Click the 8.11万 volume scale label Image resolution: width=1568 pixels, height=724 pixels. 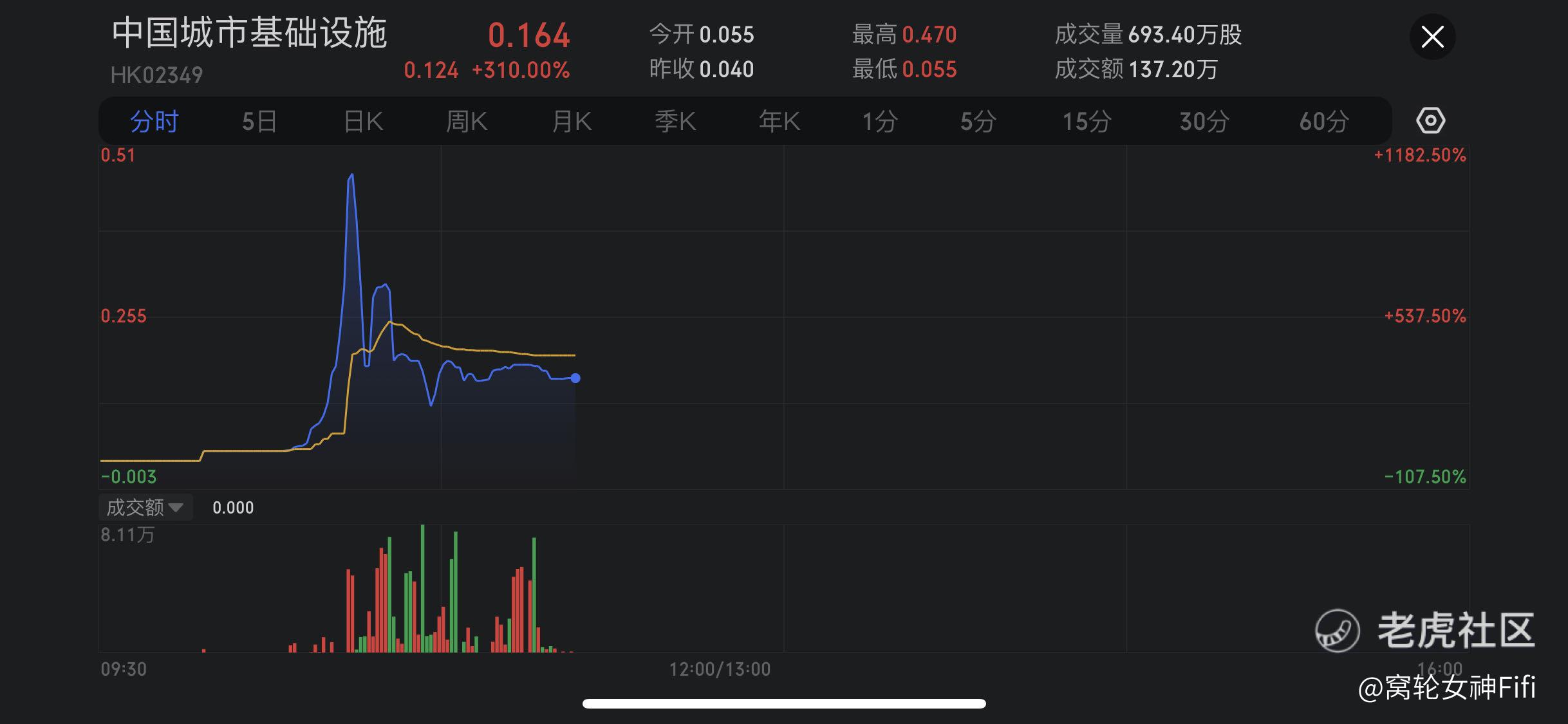[127, 535]
